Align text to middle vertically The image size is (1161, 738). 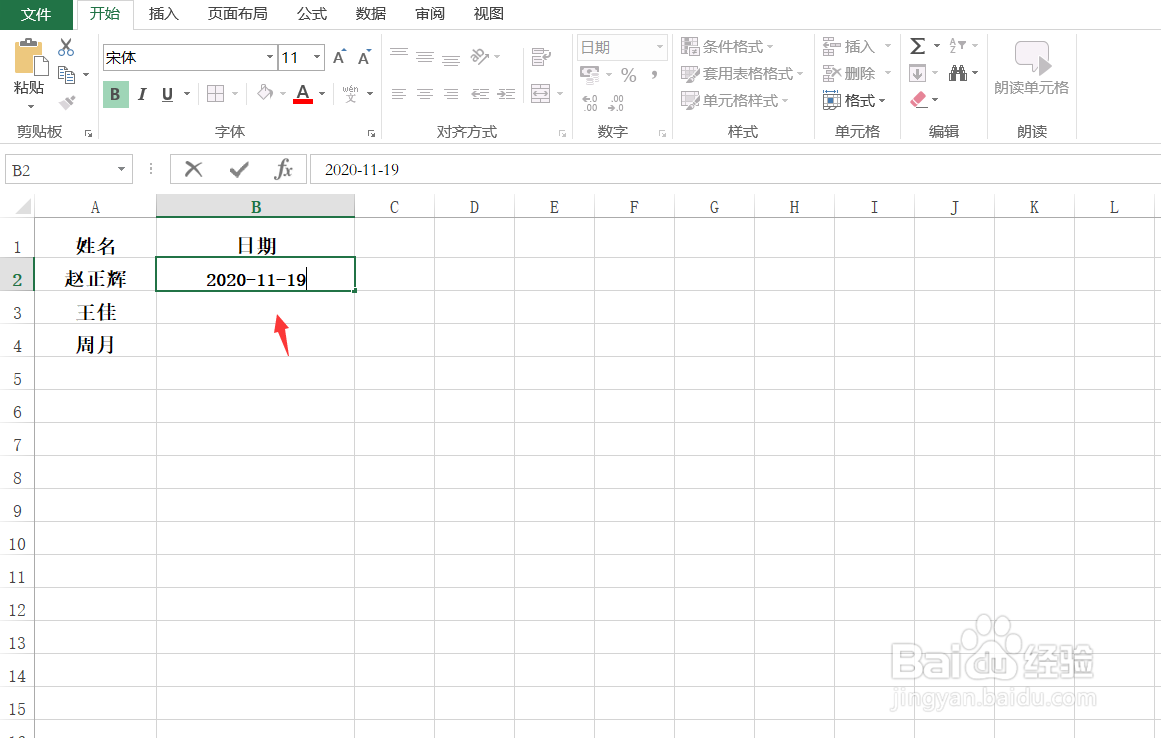click(x=425, y=56)
